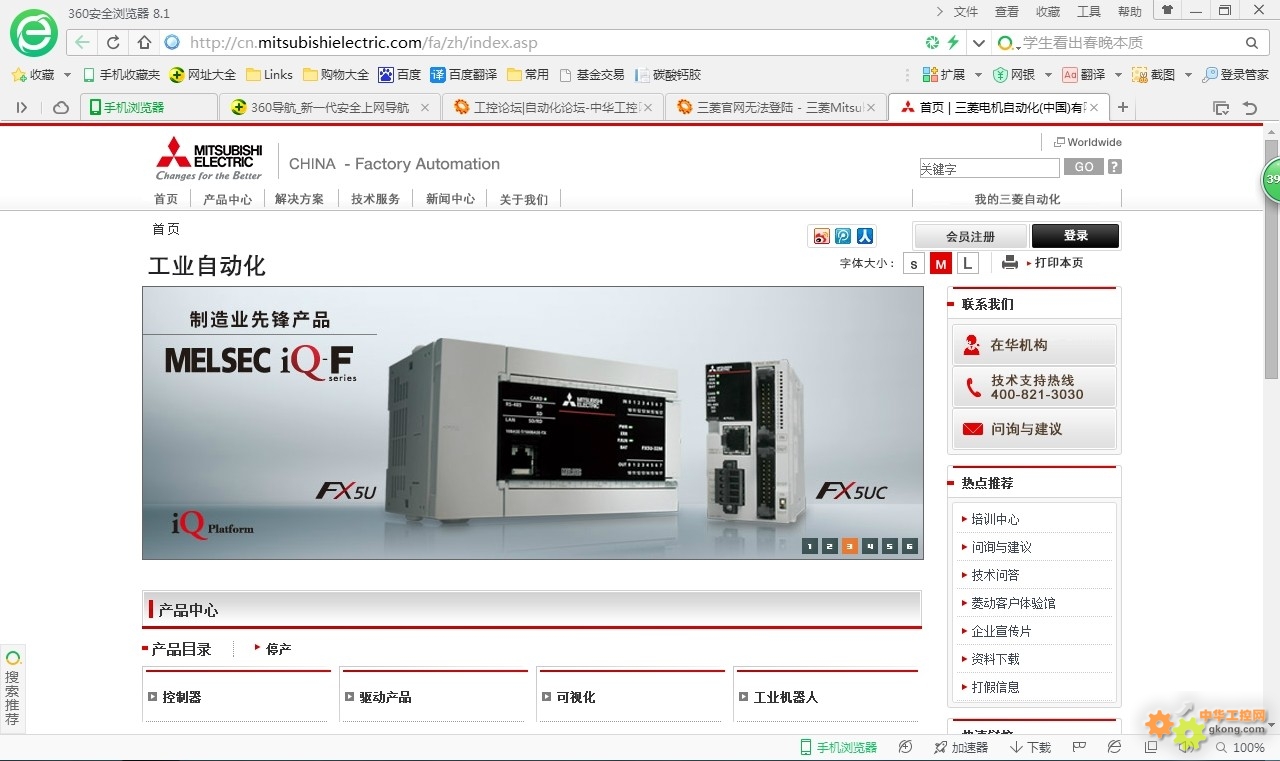Viewport: 1280px width, 761px height.
Task: Open a new tab with plus button
Action: click(1123, 107)
